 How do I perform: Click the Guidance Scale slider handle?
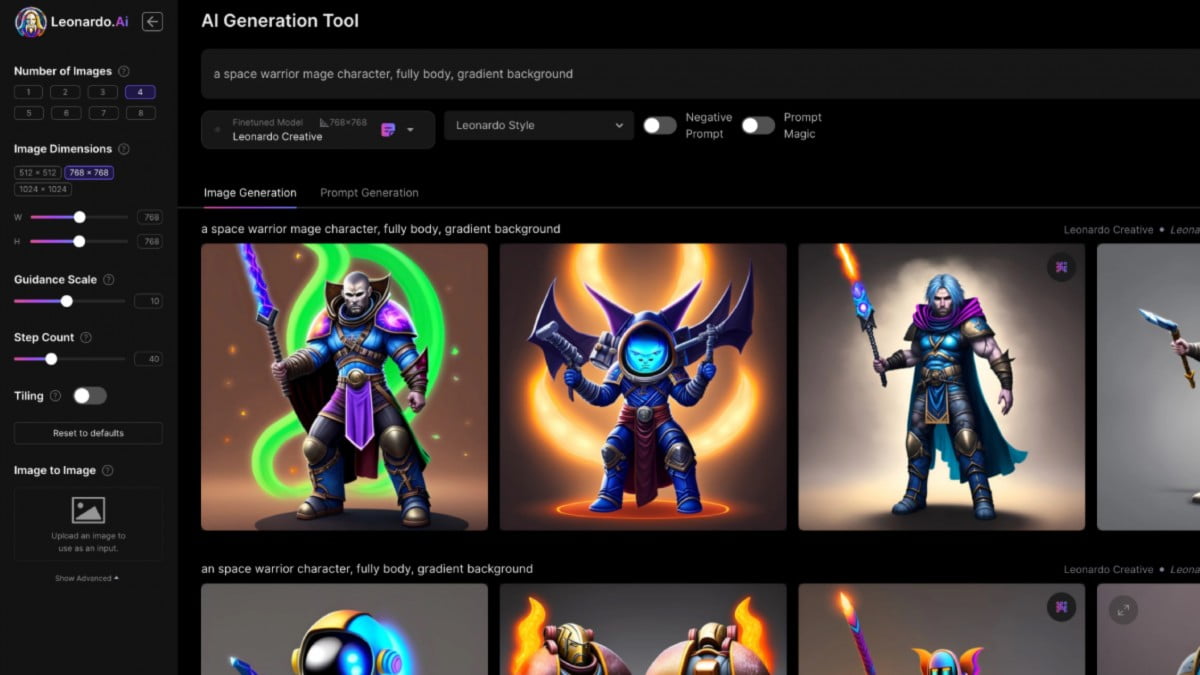click(x=67, y=301)
